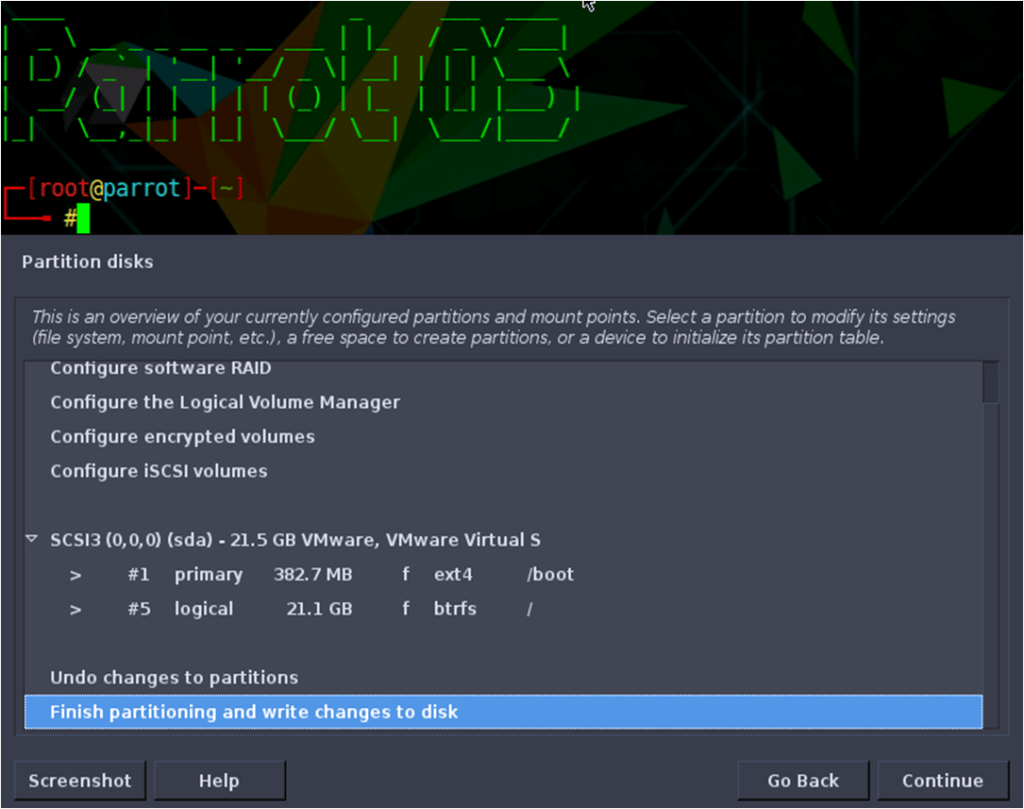
Task: Click the 21.1 GB size value
Action: coord(319,609)
